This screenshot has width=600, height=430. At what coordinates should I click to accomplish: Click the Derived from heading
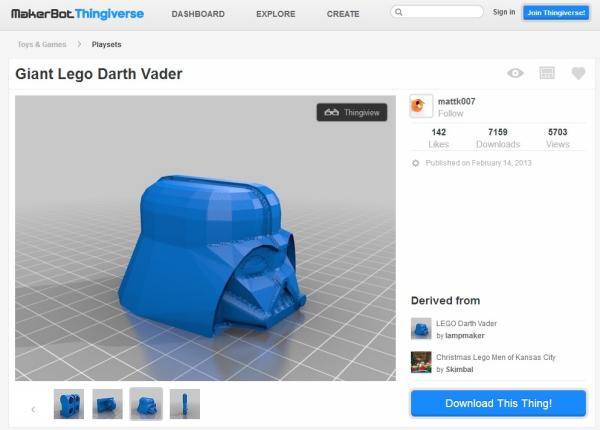[x=445, y=301]
